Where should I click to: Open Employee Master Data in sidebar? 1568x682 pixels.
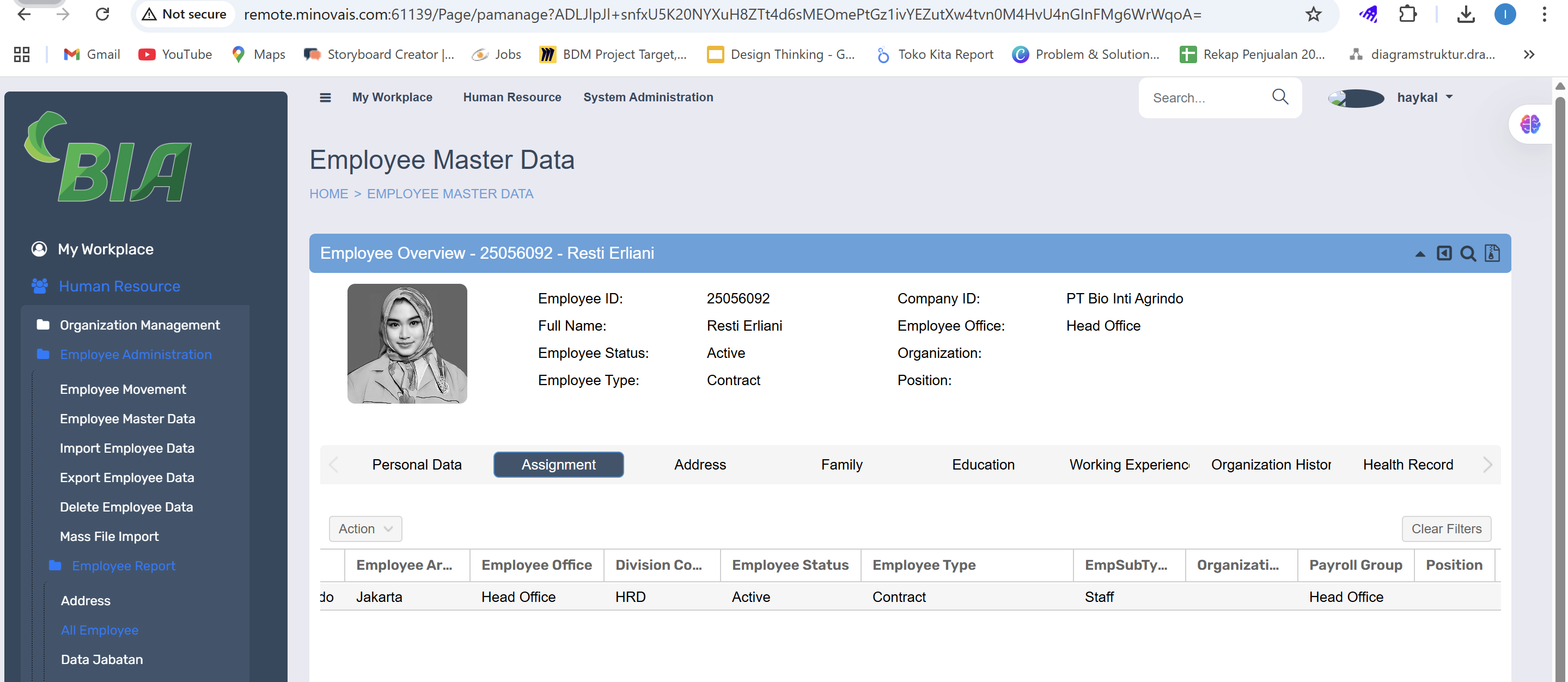click(127, 419)
